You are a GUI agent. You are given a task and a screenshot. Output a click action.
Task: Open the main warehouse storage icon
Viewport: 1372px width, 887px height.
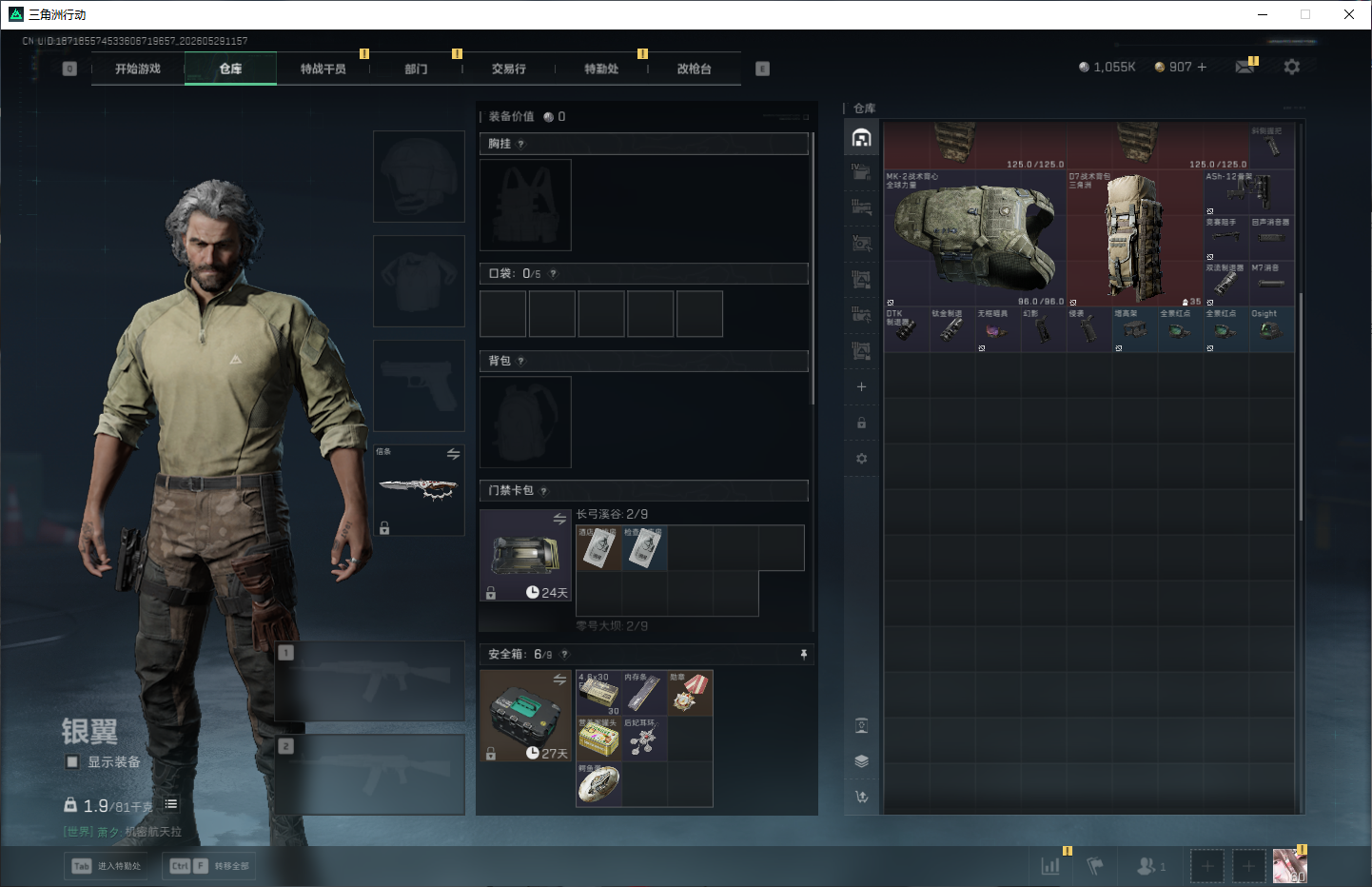pos(861,138)
